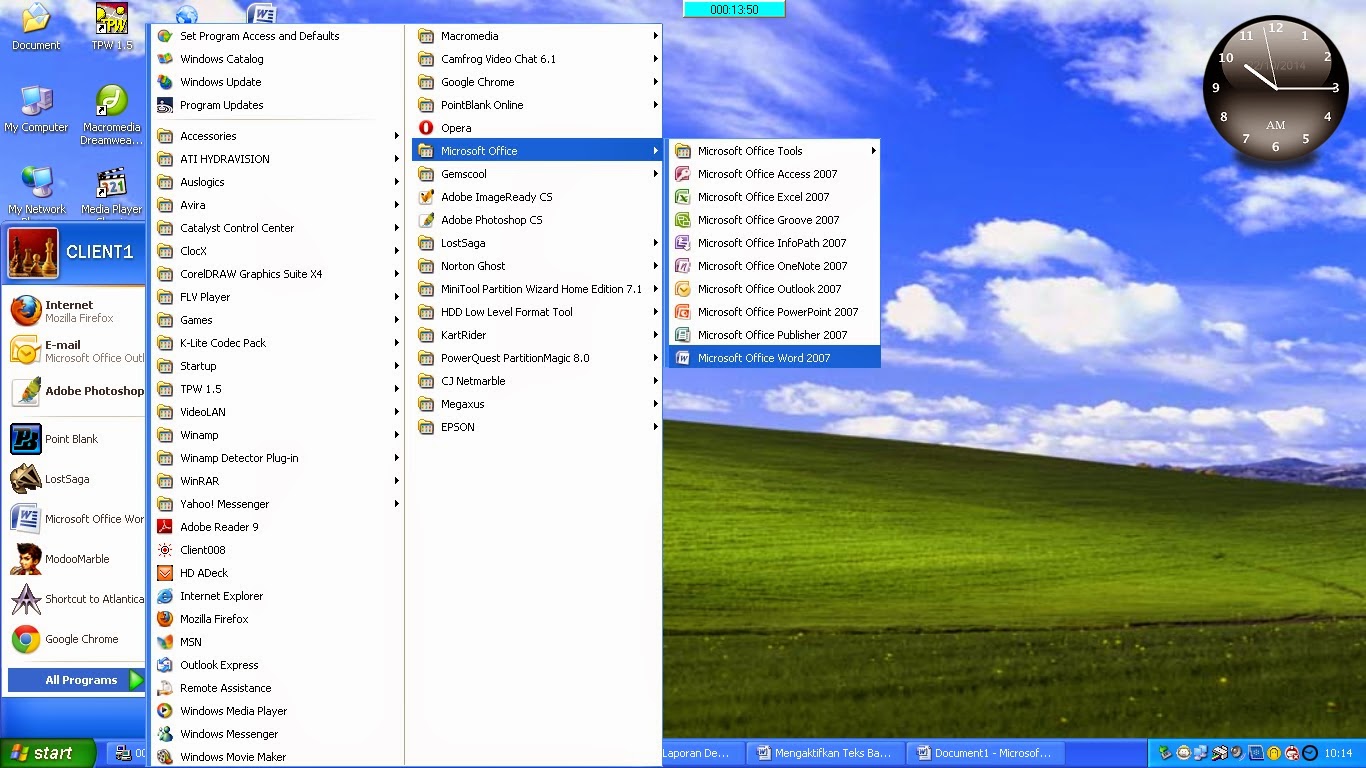Expand the Macromedia program folder
This screenshot has width=1366, height=768.
pos(537,36)
